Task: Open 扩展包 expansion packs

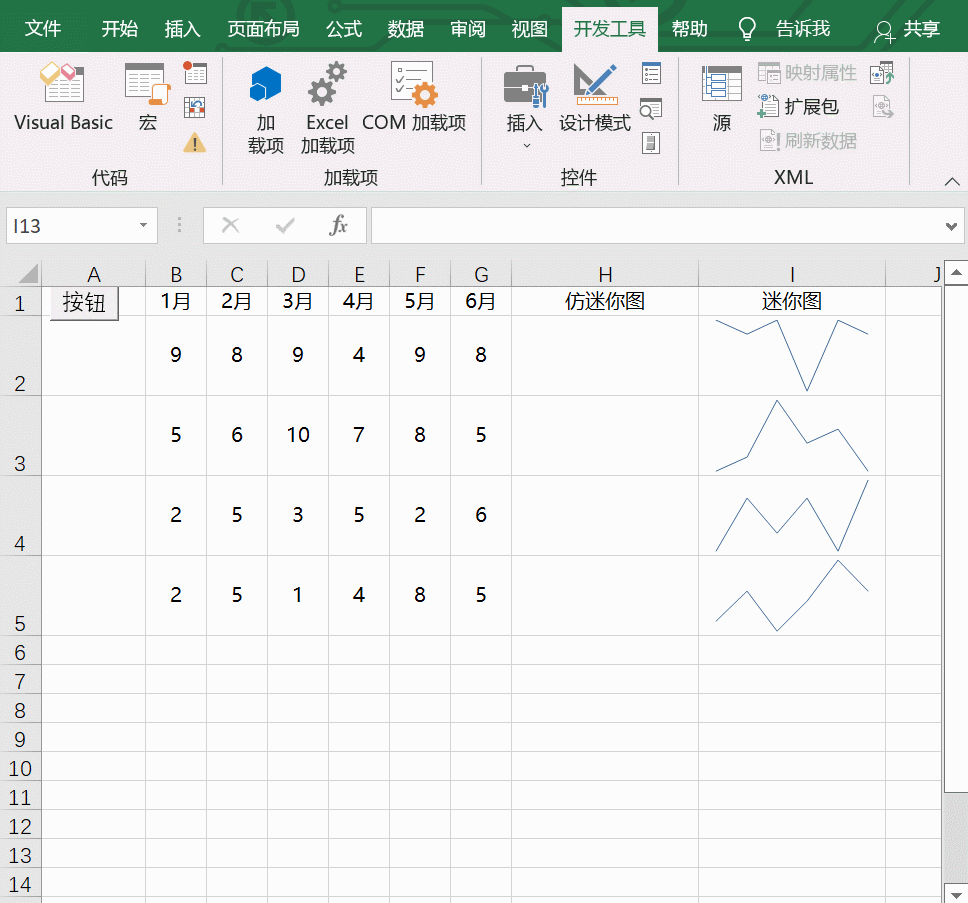Action: tap(798, 107)
